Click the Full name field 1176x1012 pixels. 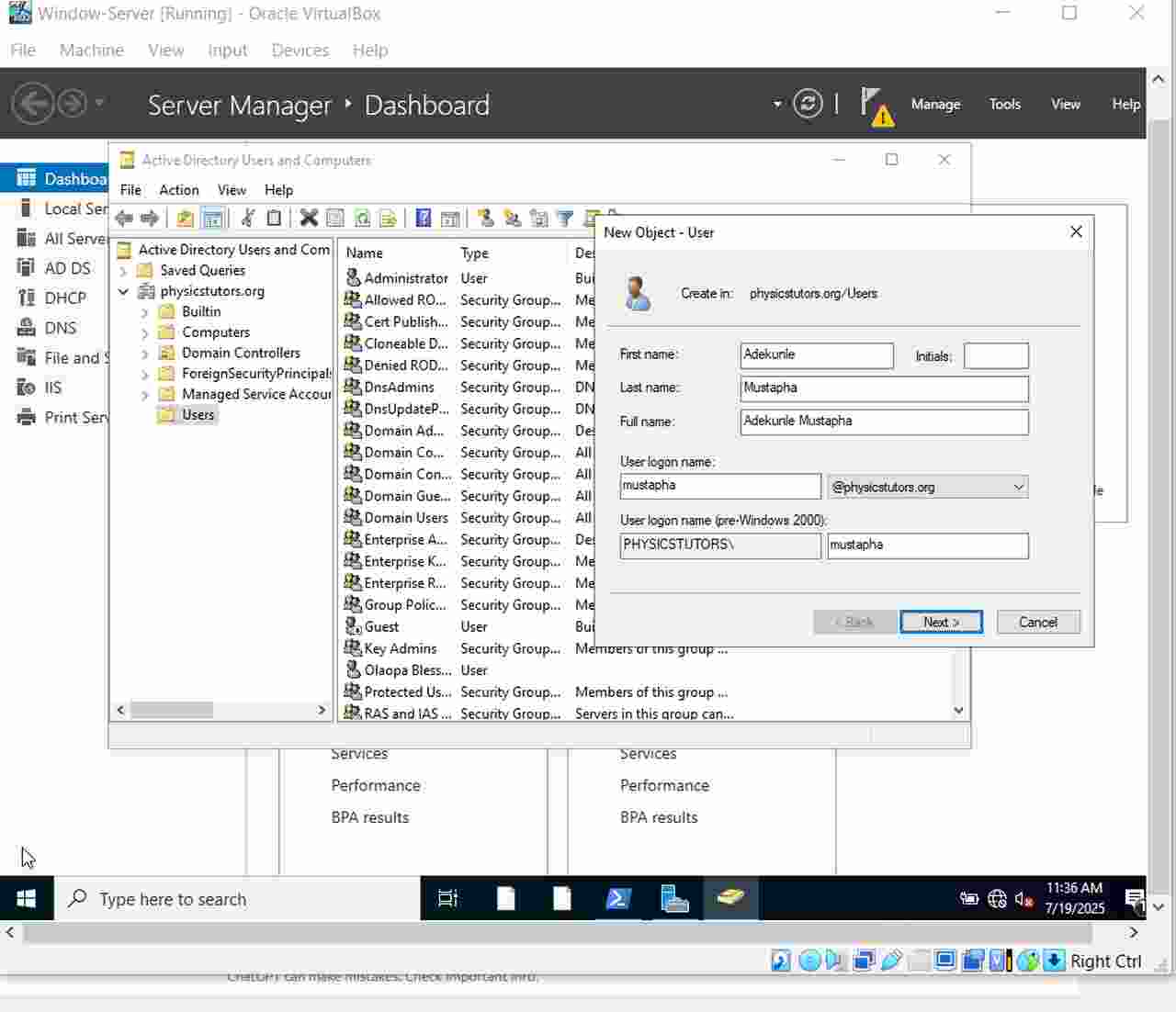(884, 422)
